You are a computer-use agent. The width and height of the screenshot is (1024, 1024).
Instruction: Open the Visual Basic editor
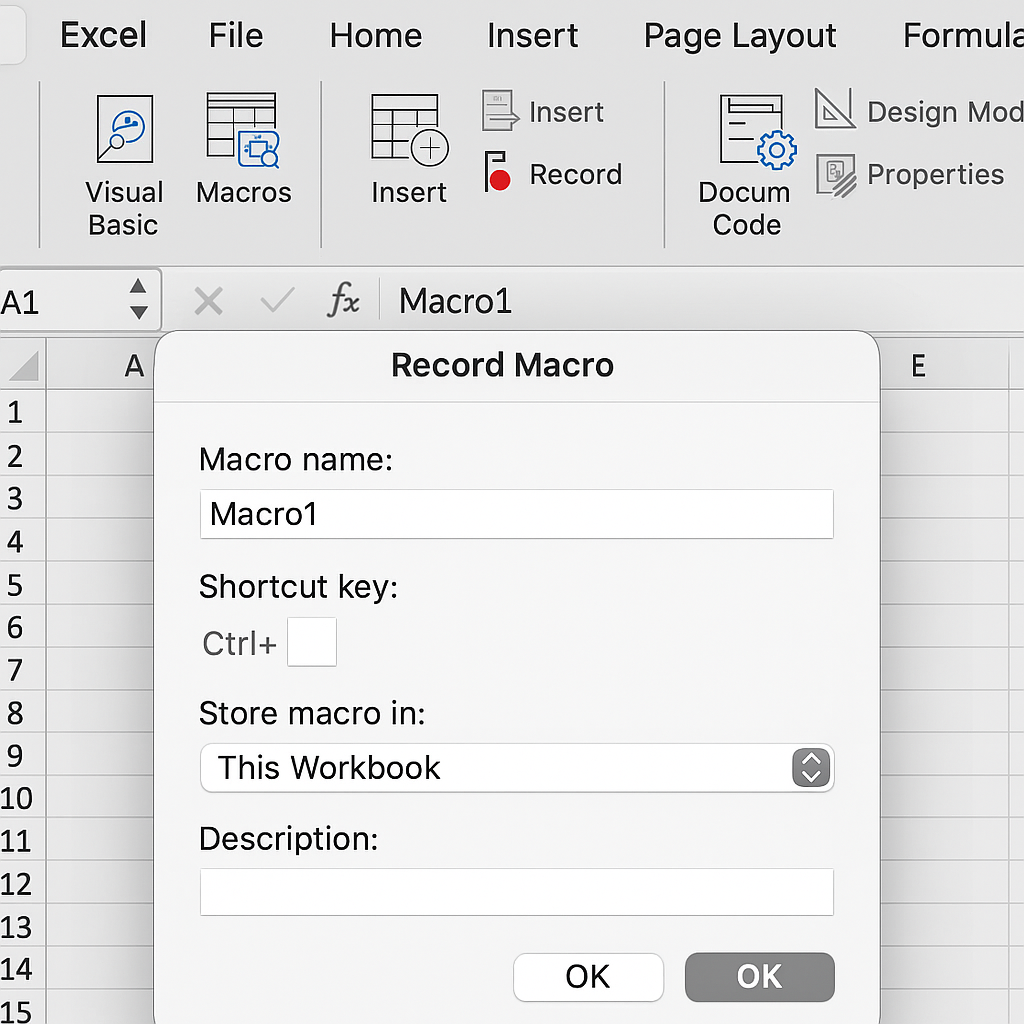click(124, 166)
